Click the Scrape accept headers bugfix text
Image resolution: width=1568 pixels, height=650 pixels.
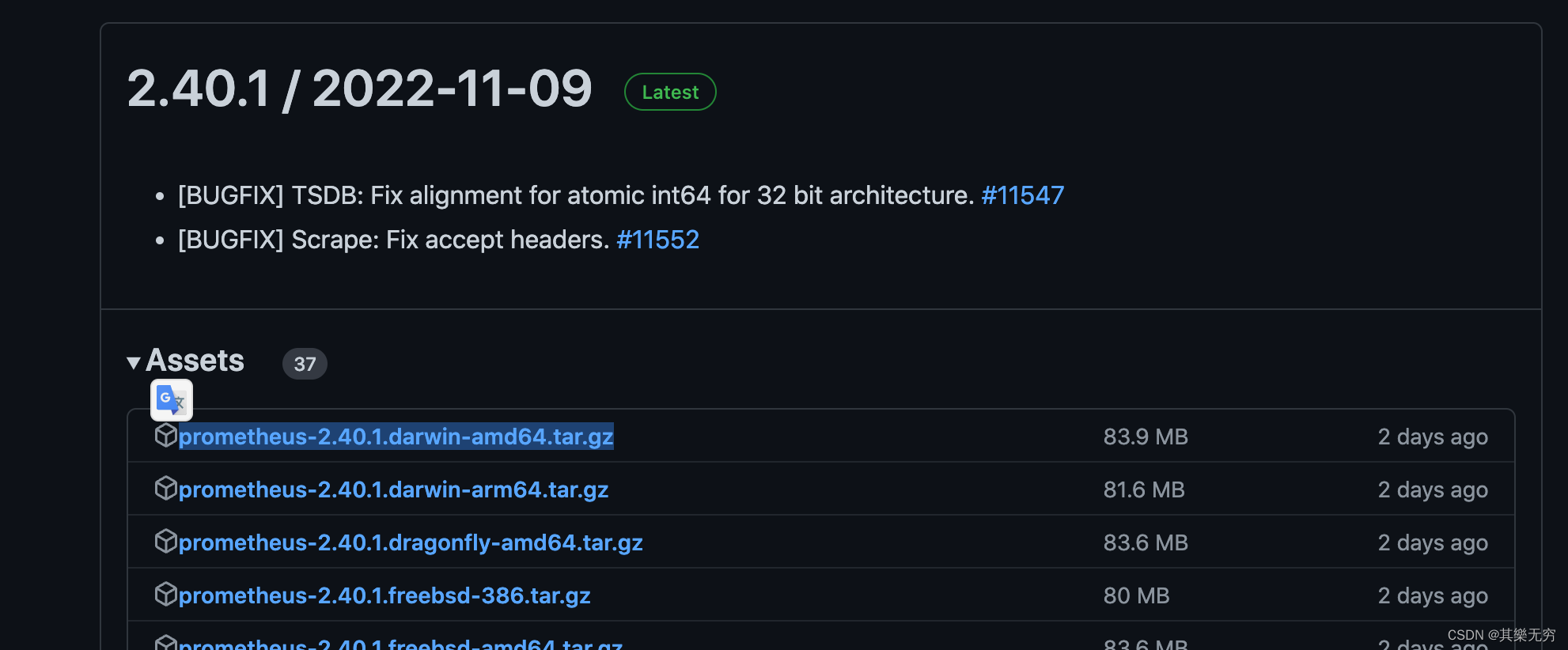[x=394, y=240]
